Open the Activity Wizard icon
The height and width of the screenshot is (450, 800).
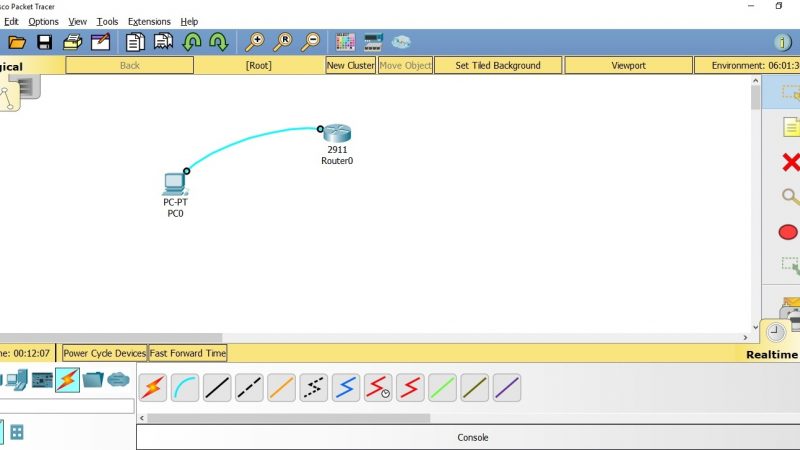[101, 42]
